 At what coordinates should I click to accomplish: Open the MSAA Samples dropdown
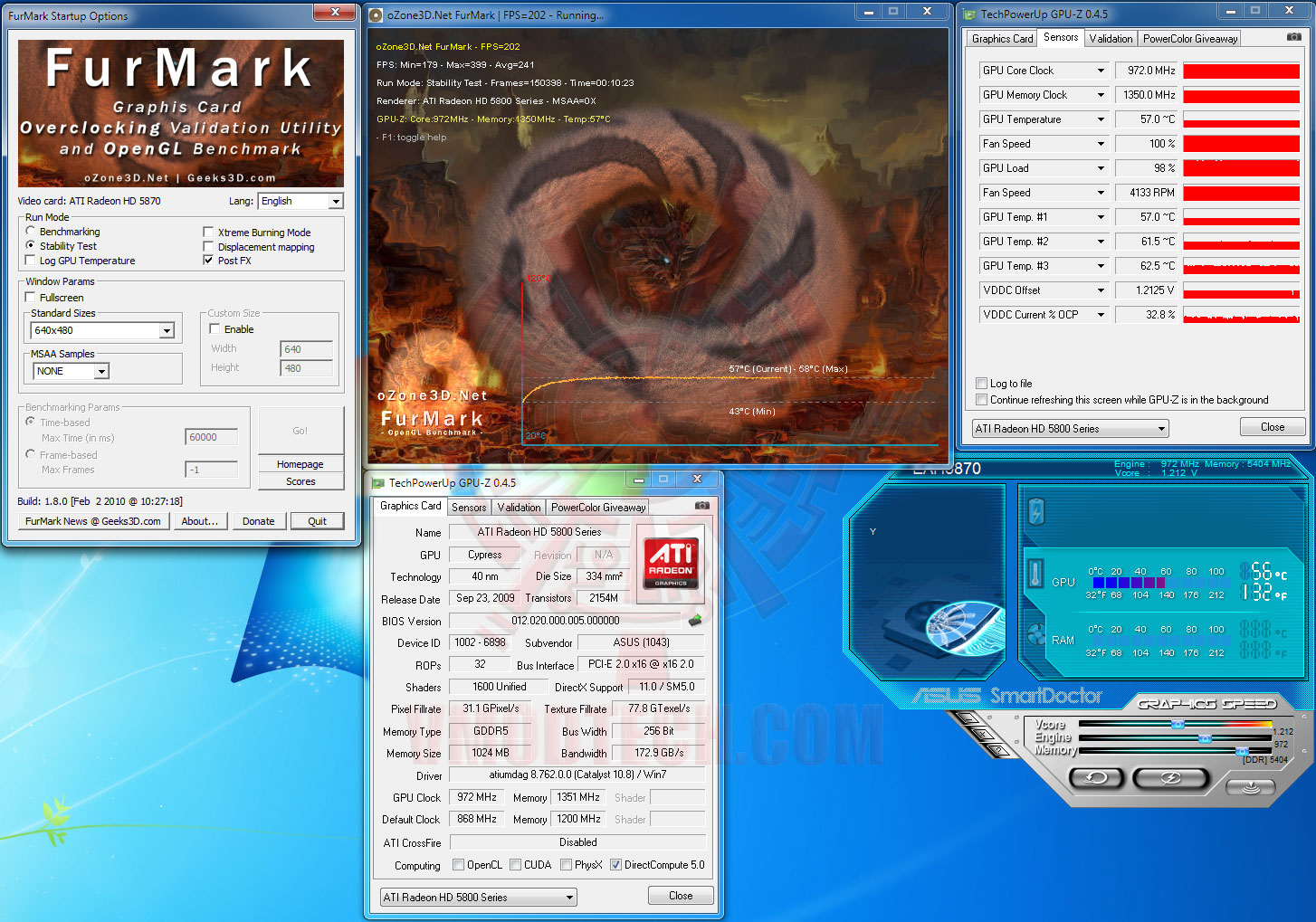[71, 371]
